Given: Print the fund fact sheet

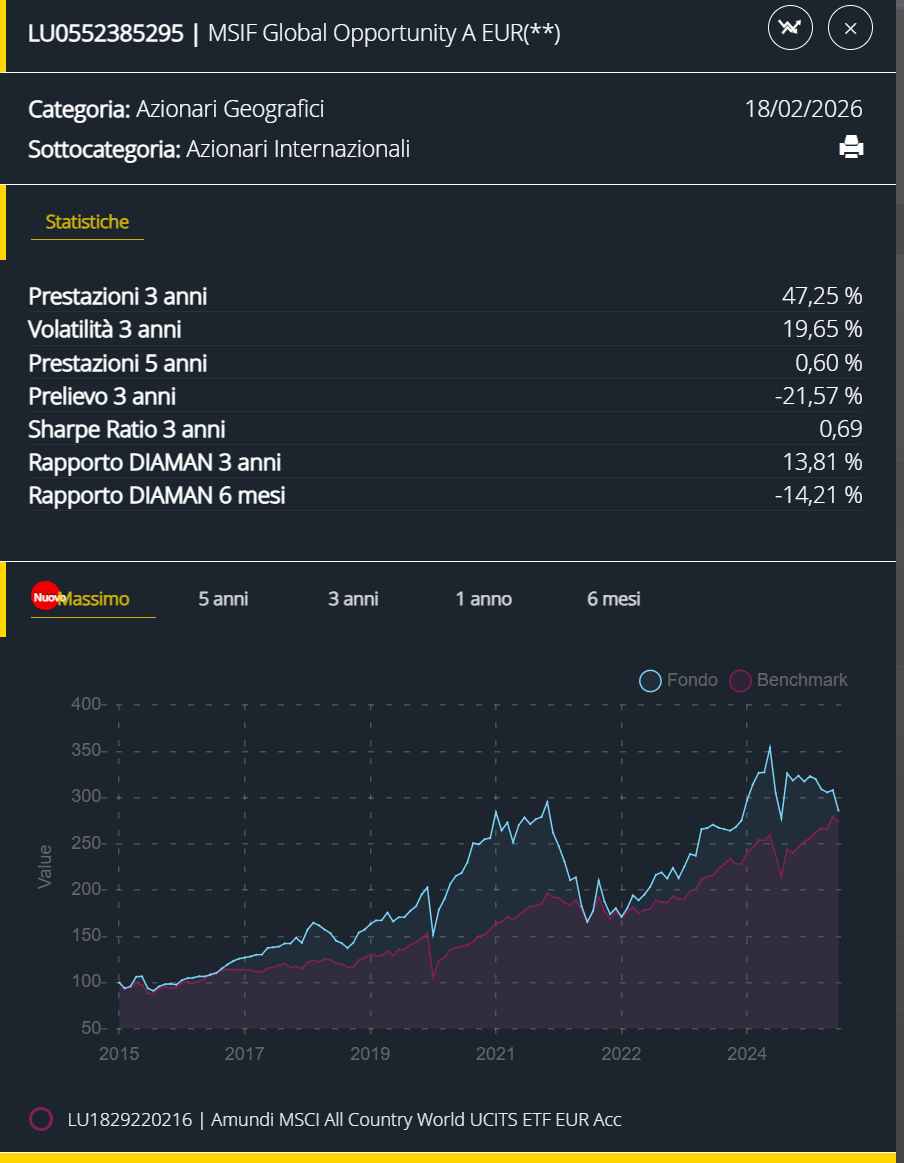Looking at the screenshot, I should click(851, 148).
